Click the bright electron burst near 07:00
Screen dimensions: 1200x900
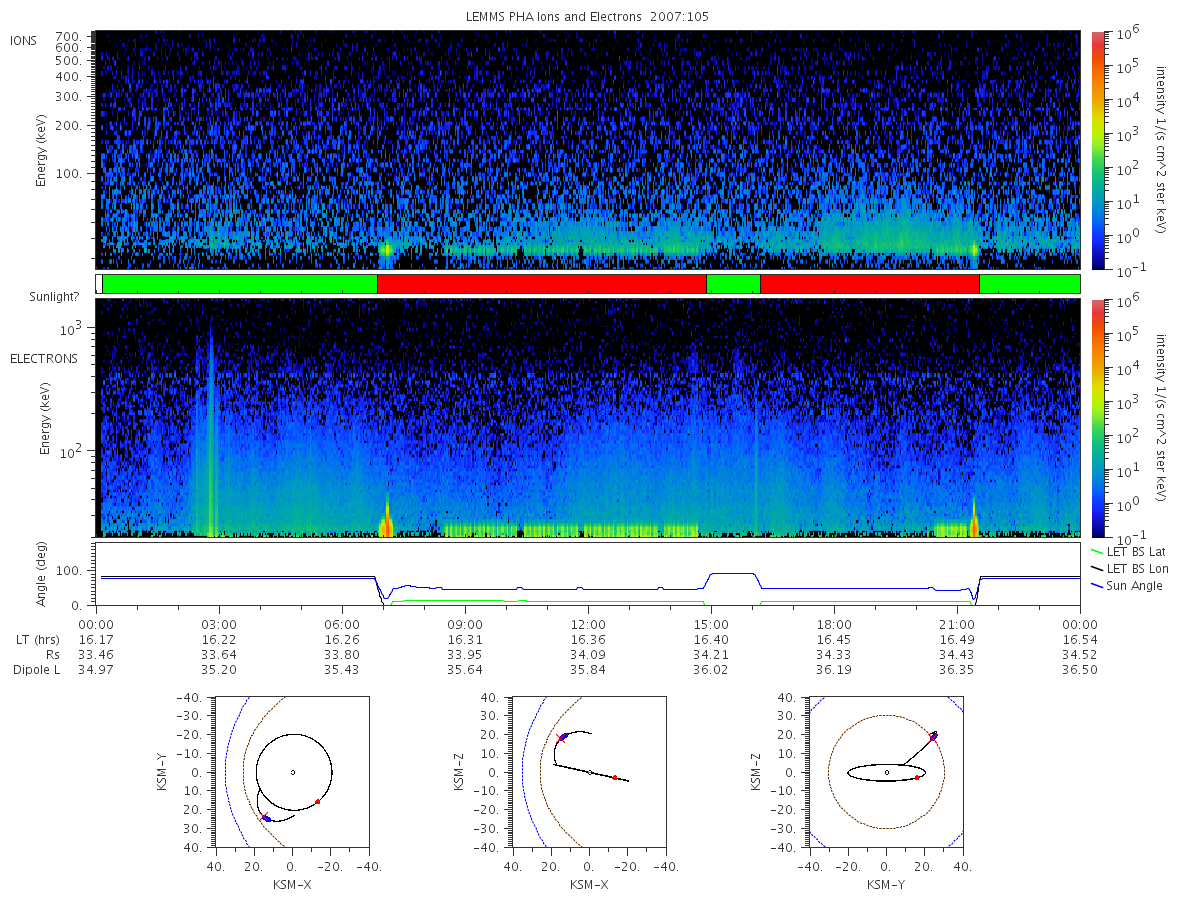(386, 520)
